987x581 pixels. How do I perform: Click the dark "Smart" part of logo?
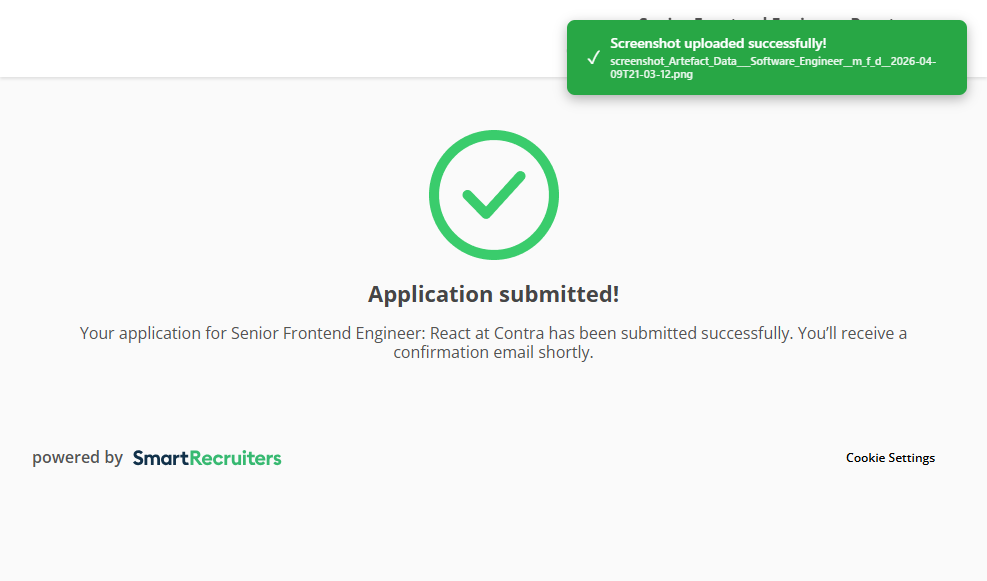pyautogui.click(x=160, y=458)
